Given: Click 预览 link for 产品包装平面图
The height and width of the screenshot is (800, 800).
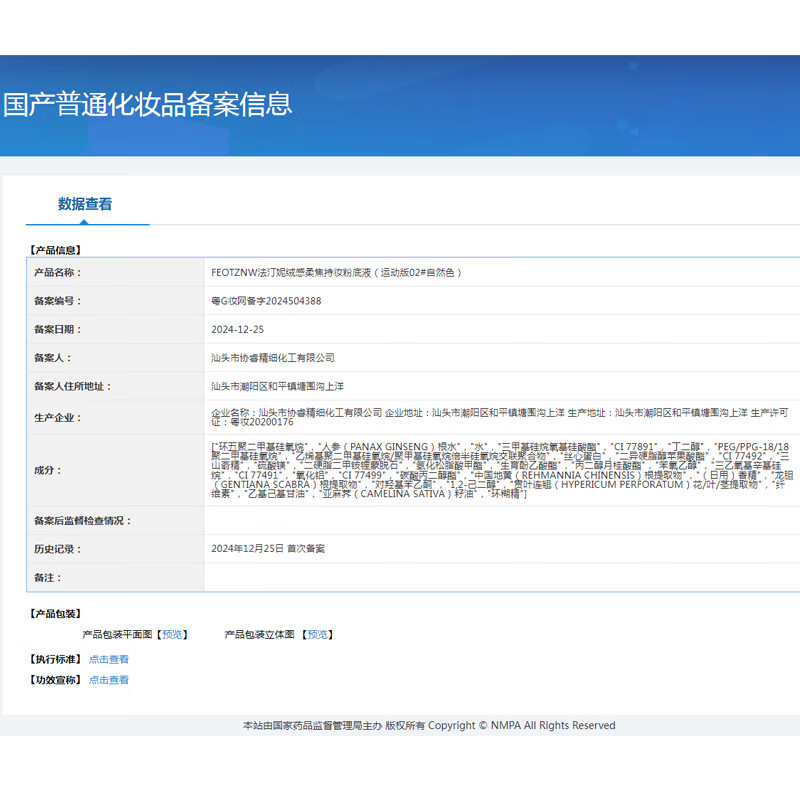Looking at the screenshot, I should pos(174,634).
